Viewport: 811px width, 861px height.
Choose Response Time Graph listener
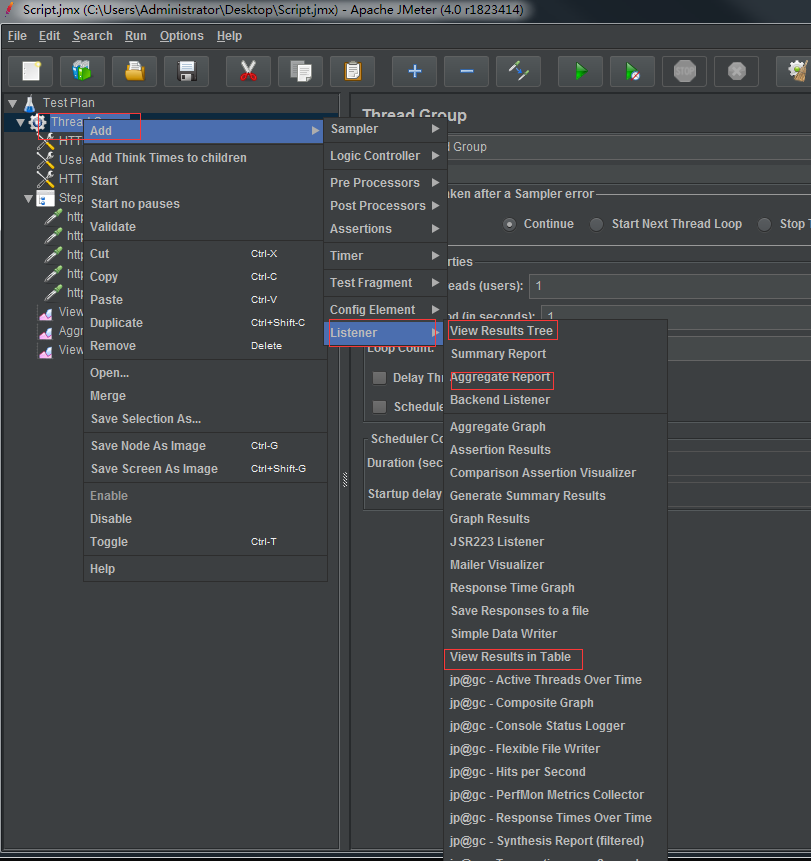tap(556, 588)
